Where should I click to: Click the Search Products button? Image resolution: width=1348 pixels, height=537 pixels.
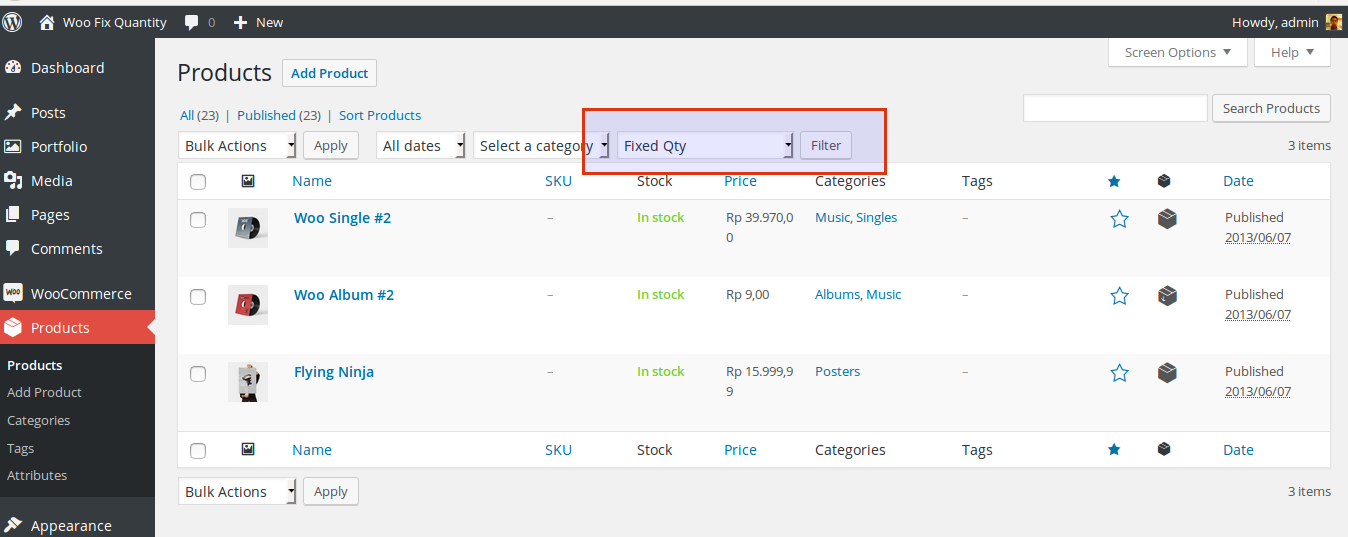click(x=1271, y=109)
